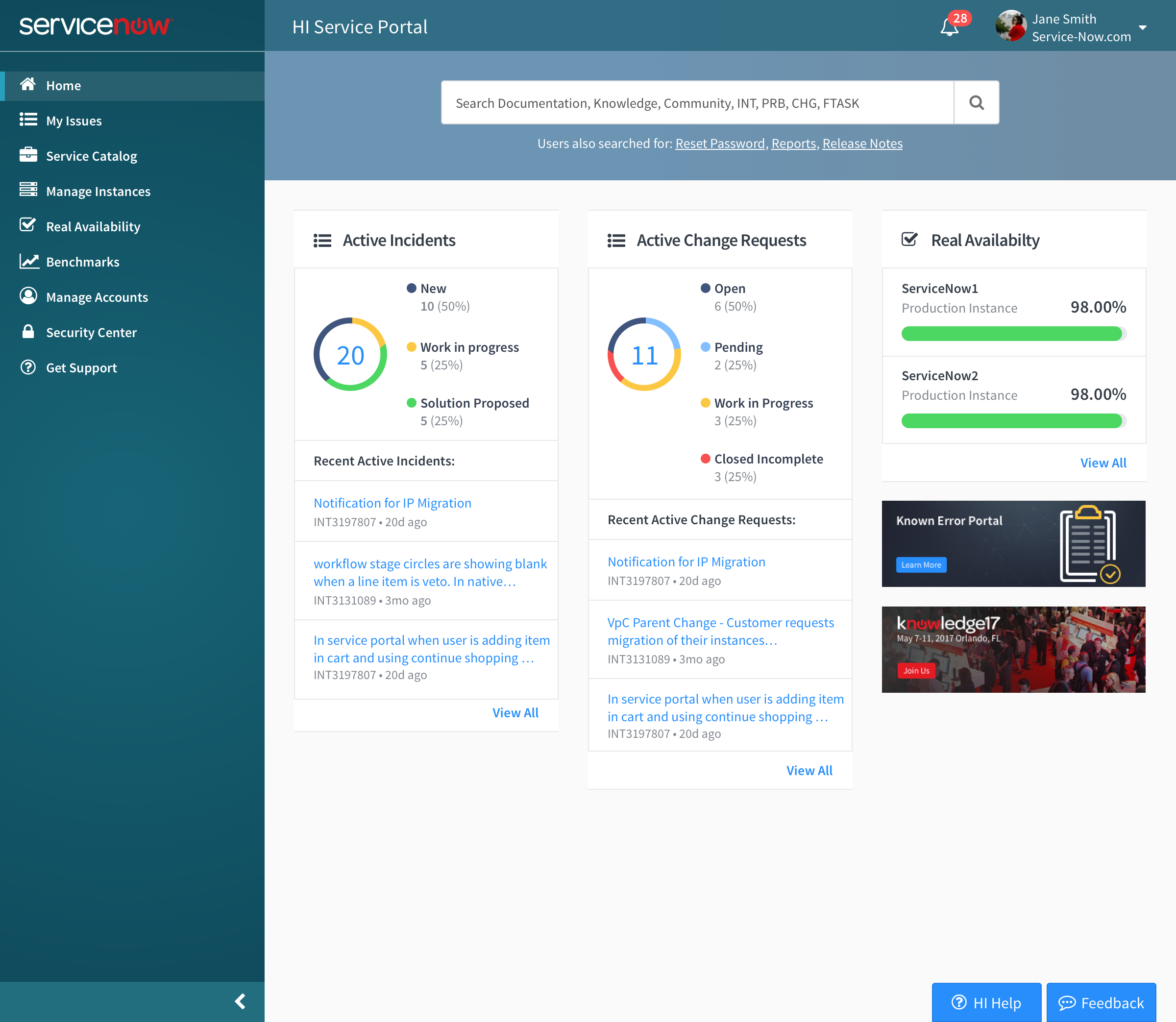Click the ServiceNow1 98.00% value
This screenshot has width=1176, height=1022.
1098,307
